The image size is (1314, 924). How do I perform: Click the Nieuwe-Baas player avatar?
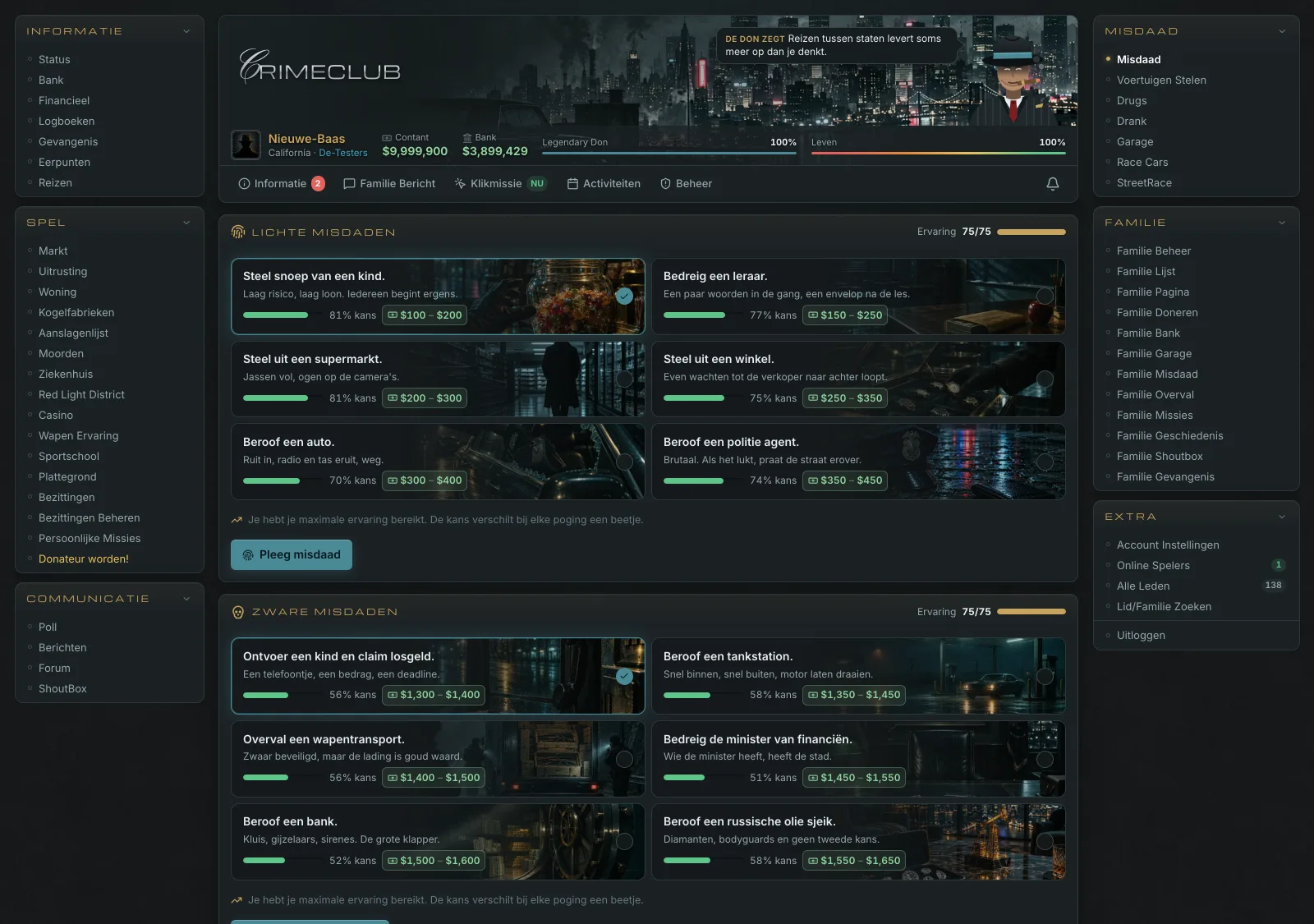[x=246, y=145]
